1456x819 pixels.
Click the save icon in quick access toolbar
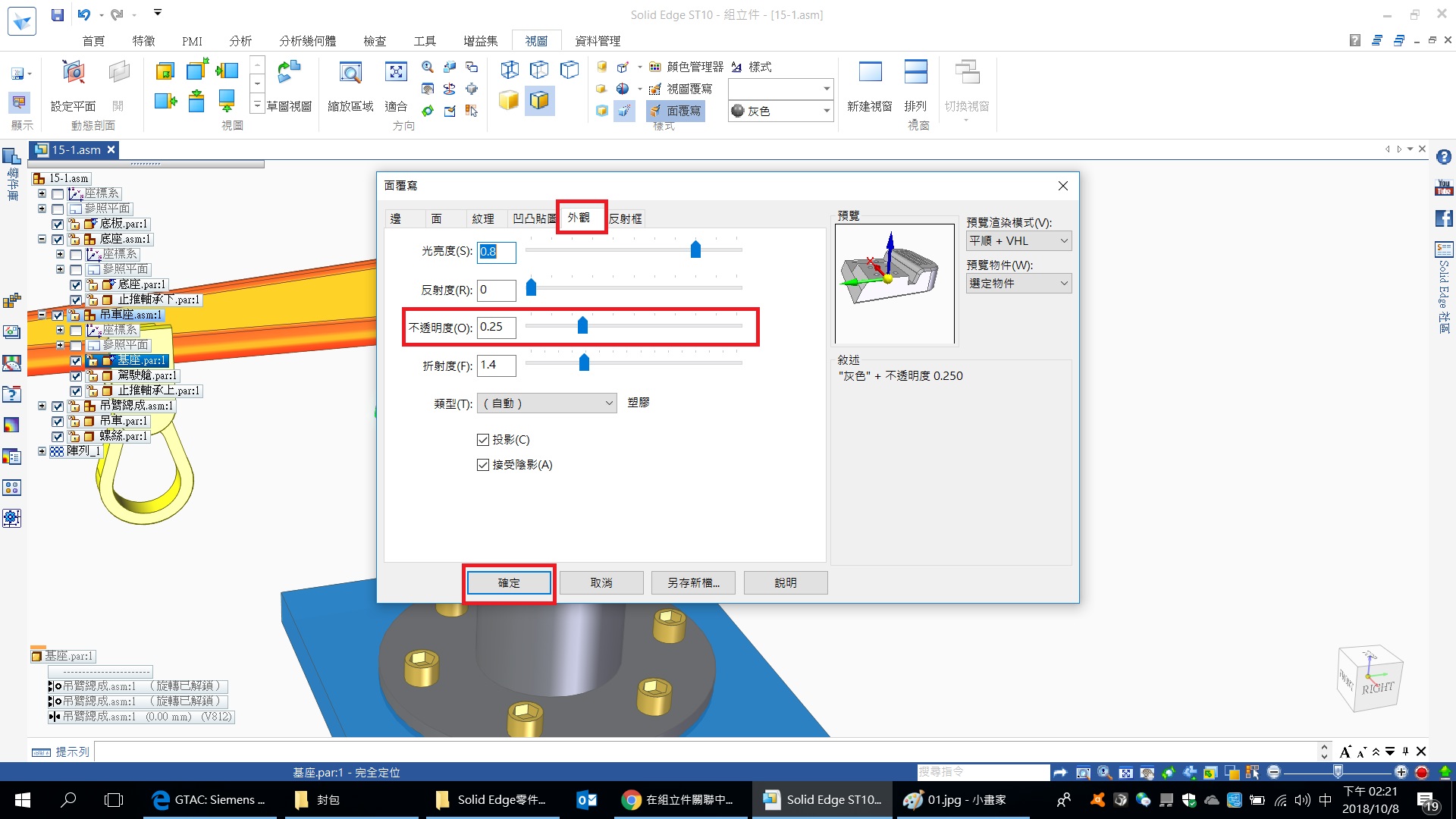point(58,14)
